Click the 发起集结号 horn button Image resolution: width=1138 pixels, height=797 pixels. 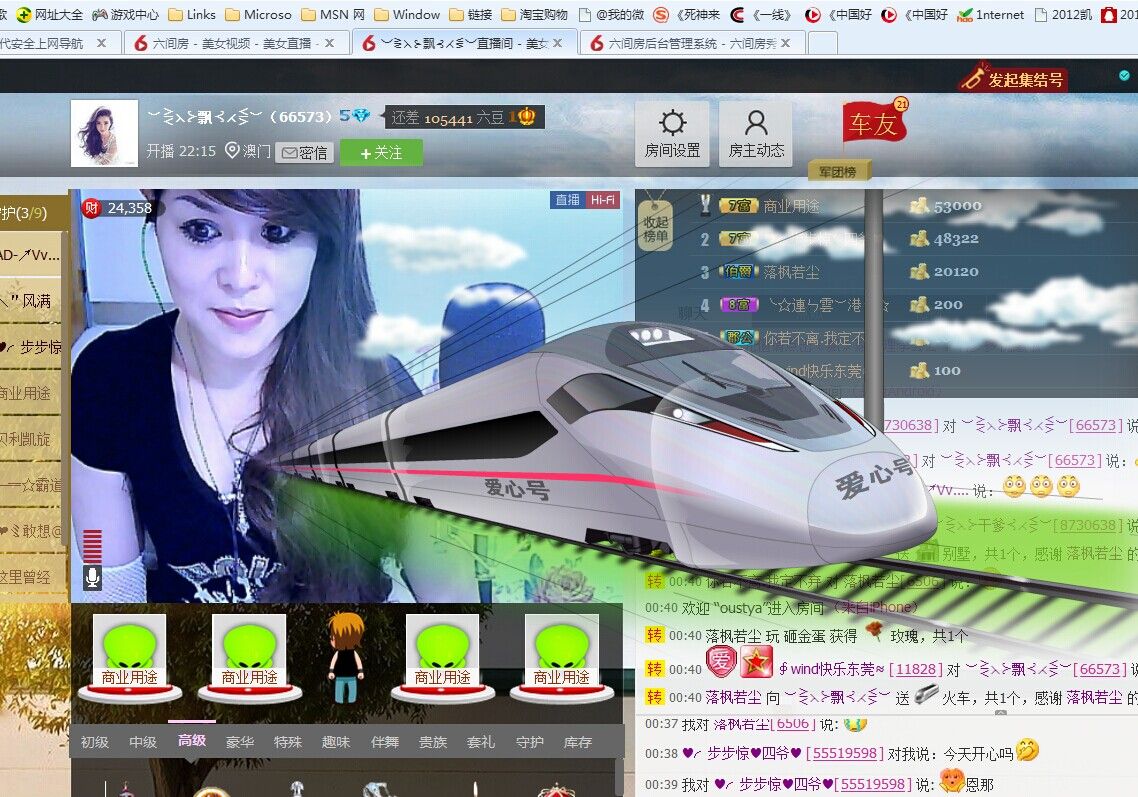pyautogui.click(x=1013, y=78)
